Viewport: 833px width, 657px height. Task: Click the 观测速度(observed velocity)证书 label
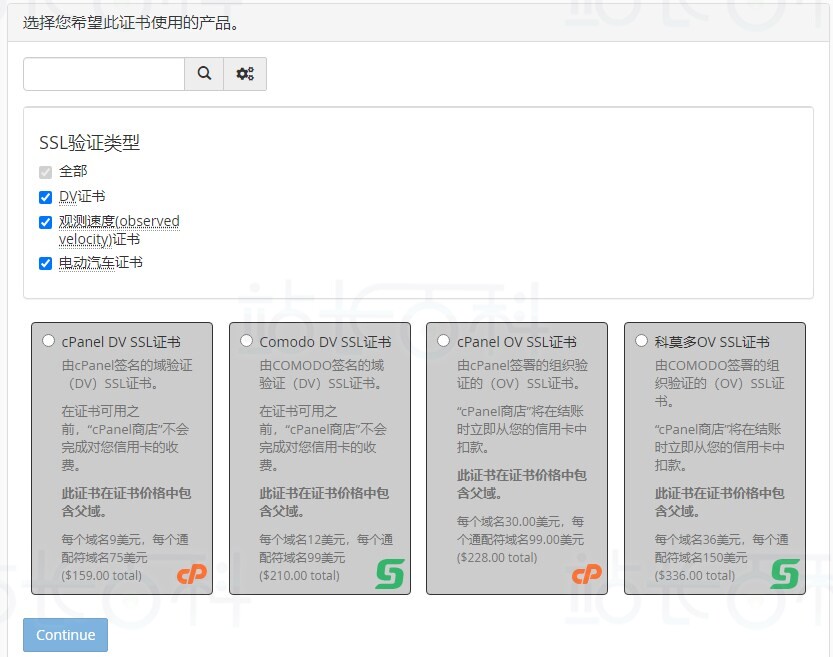[x=119, y=230]
